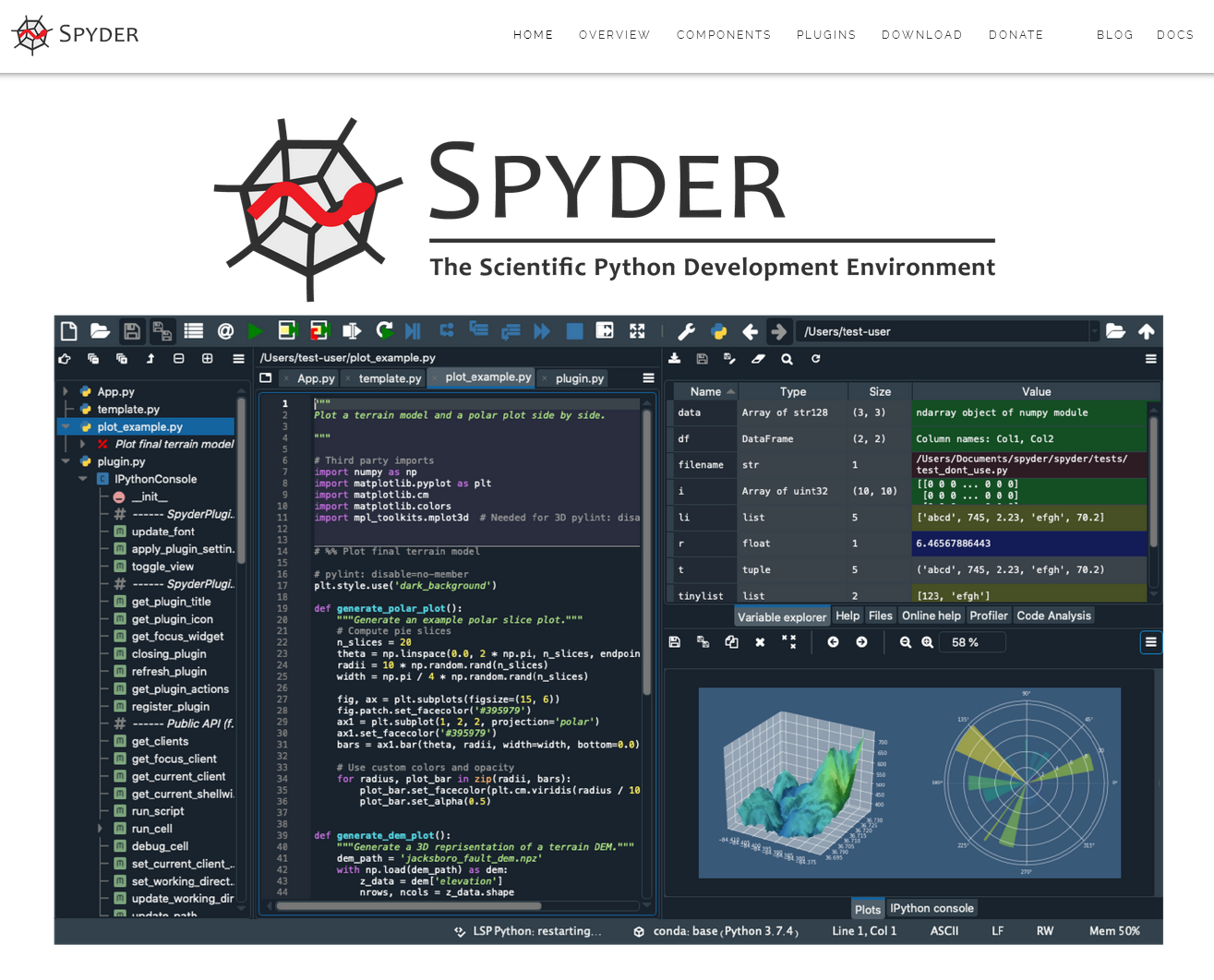The image size is (1214, 980).
Task: Open Preferences with the wrench icon
Action: 686,331
